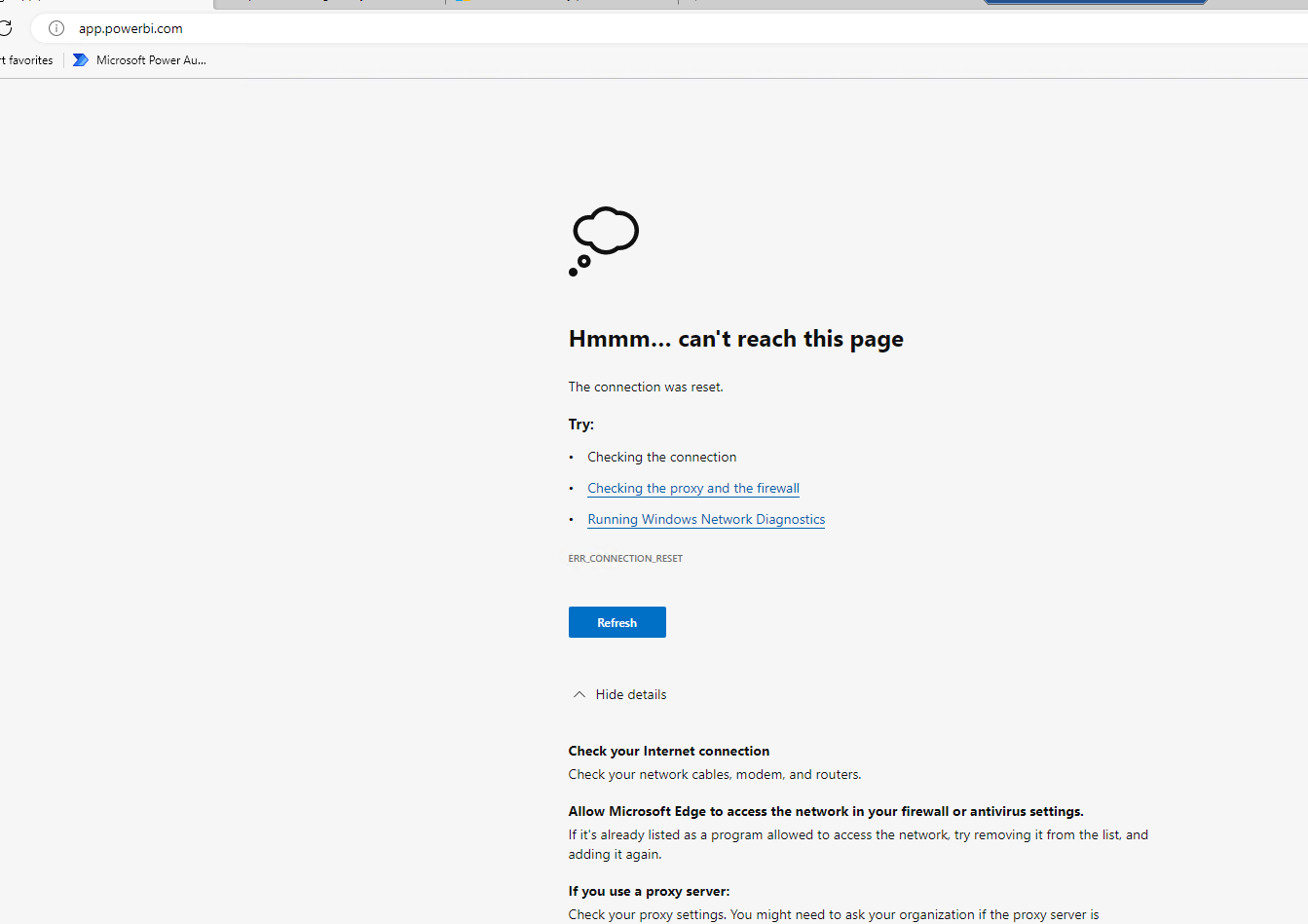Open the favorites folder on the bookmarks bar
Image resolution: width=1308 pixels, height=924 pixels.
26,60
